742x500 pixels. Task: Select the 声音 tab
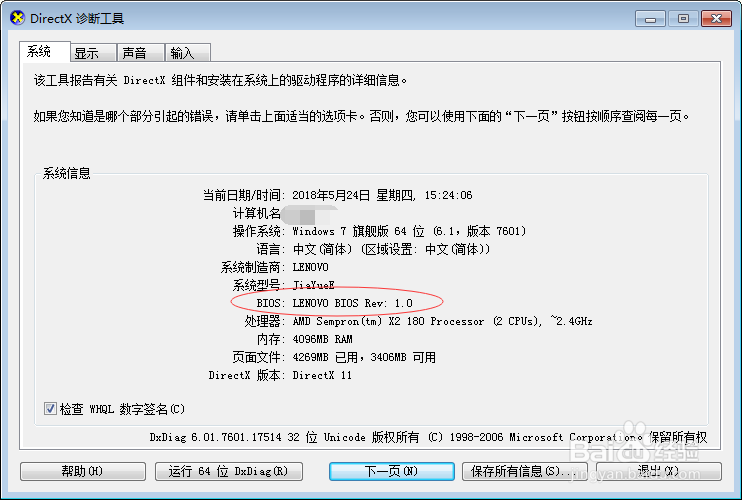click(141, 53)
